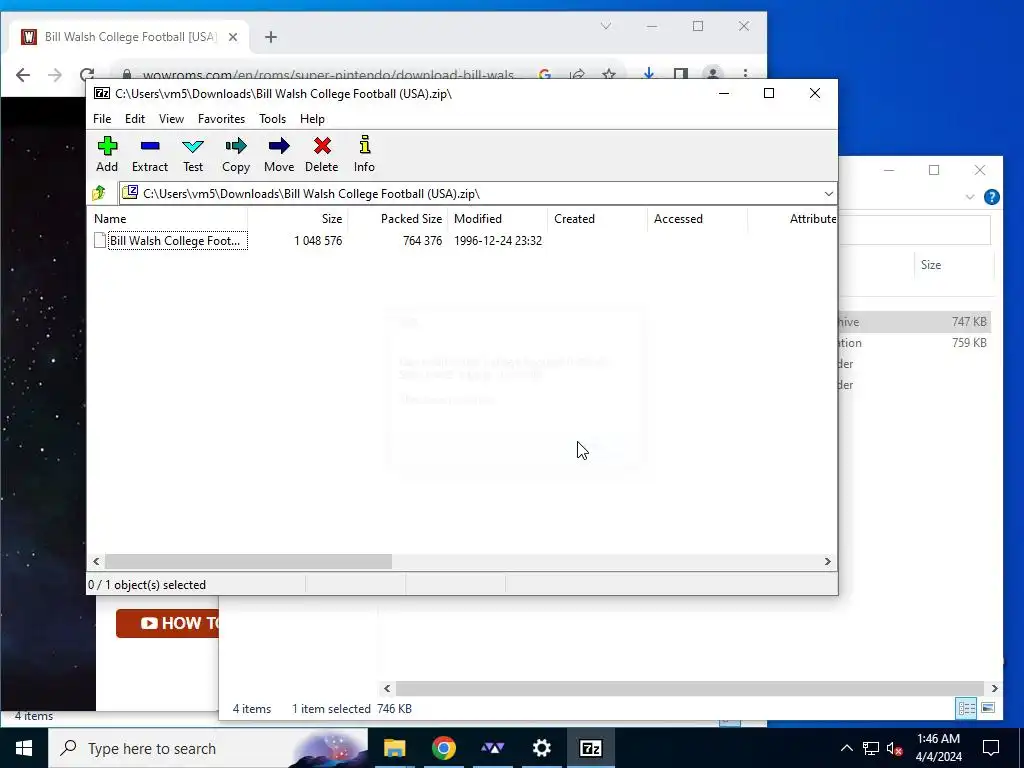Image resolution: width=1024 pixels, height=768 pixels.
Task: Open the Windows Start menu
Action: point(24,748)
